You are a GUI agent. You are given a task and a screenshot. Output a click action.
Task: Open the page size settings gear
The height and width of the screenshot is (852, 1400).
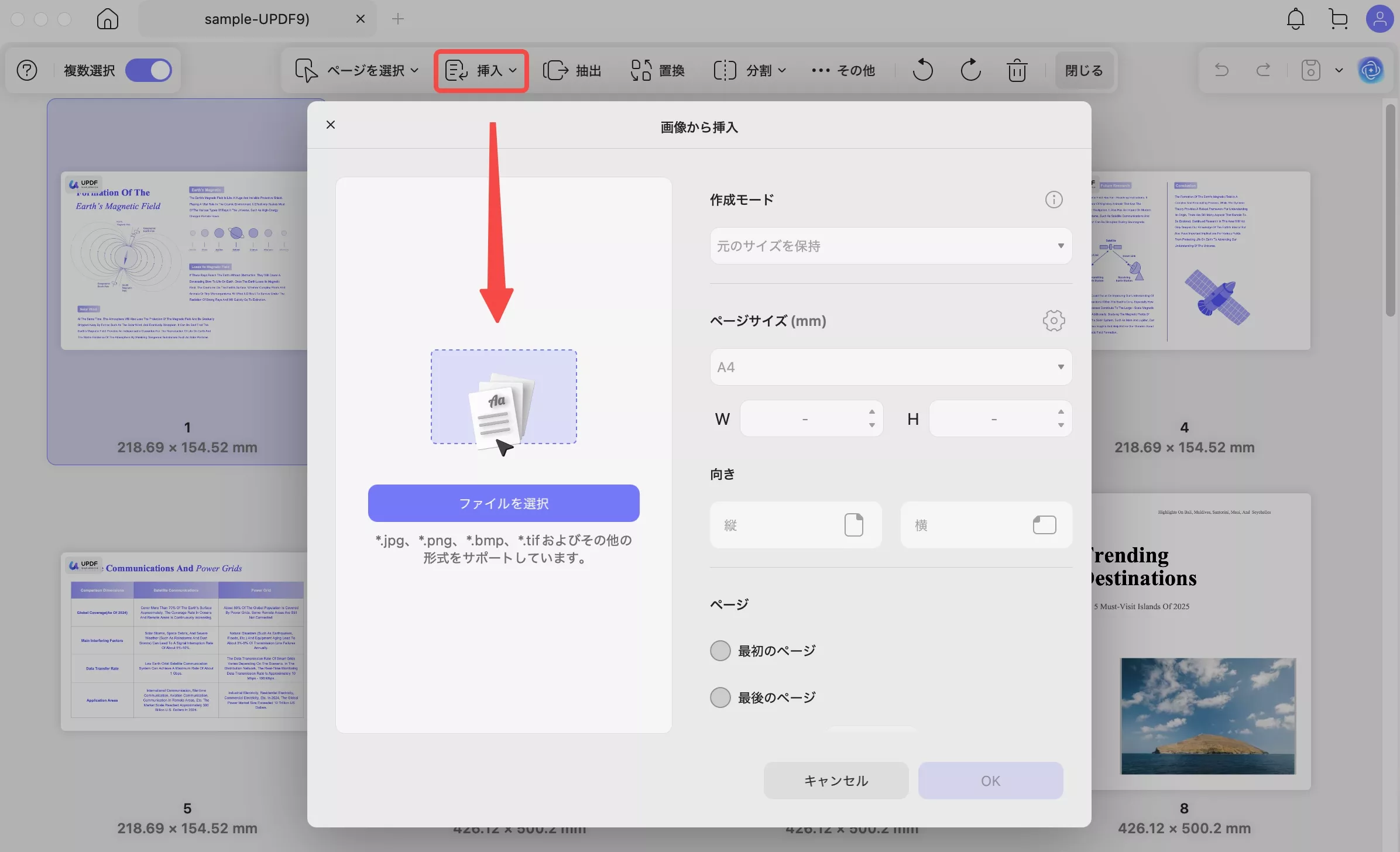click(x=1053, y=321)
